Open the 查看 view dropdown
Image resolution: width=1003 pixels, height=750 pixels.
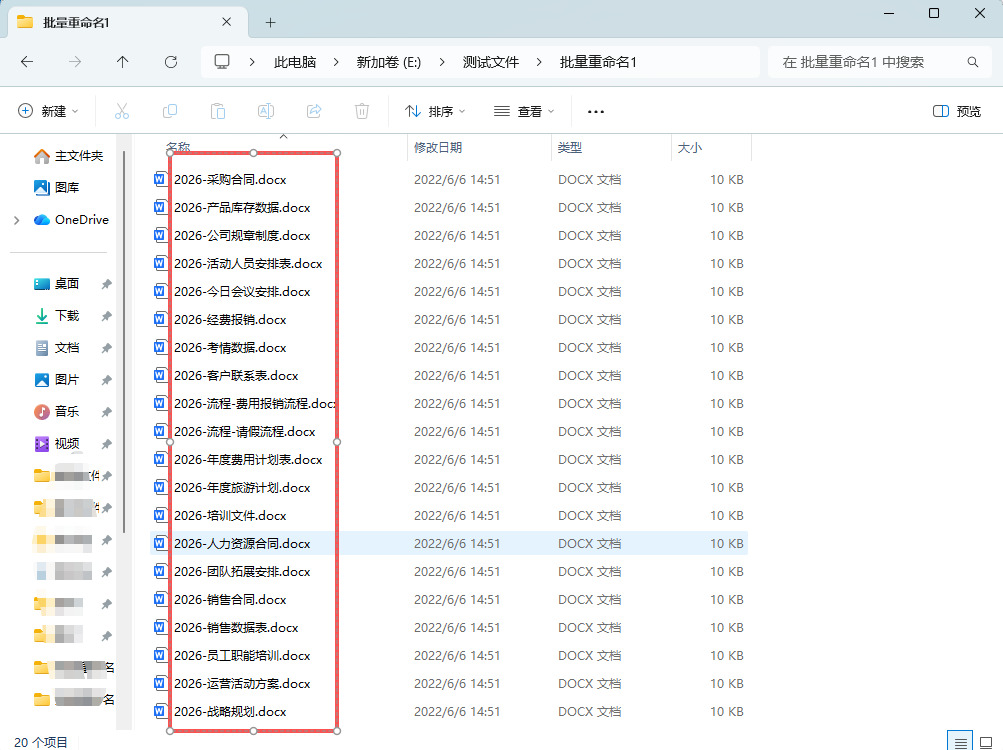(524, 111)
